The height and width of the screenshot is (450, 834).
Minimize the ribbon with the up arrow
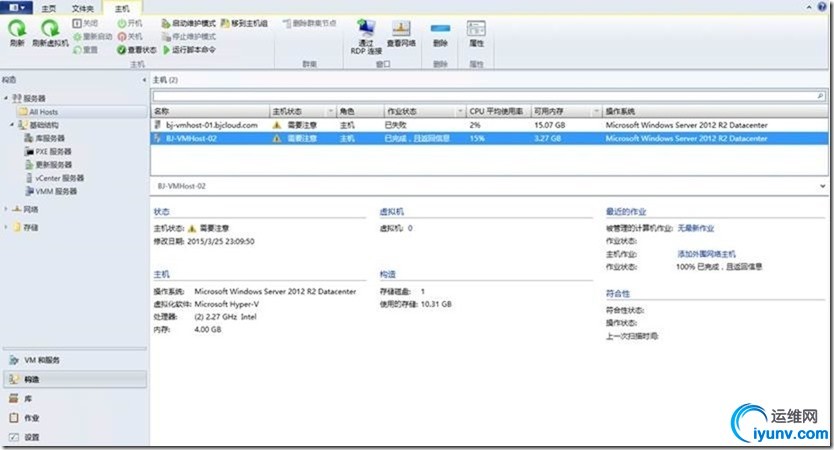click(809, 7)
